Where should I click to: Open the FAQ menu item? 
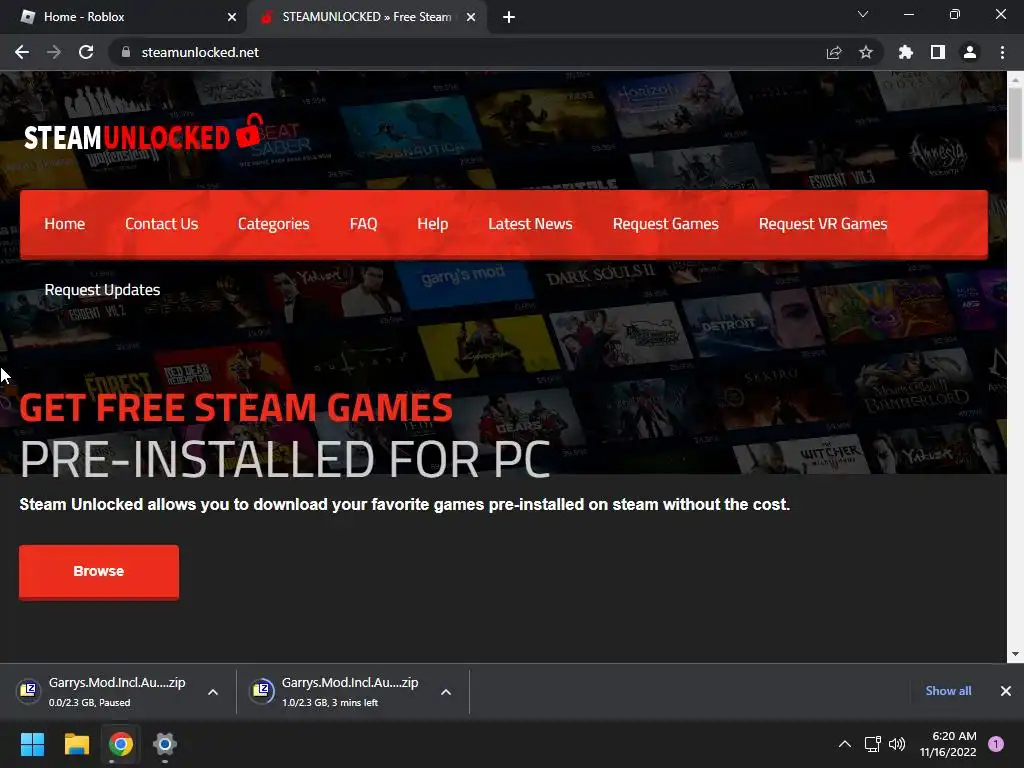tap(363, 224)
